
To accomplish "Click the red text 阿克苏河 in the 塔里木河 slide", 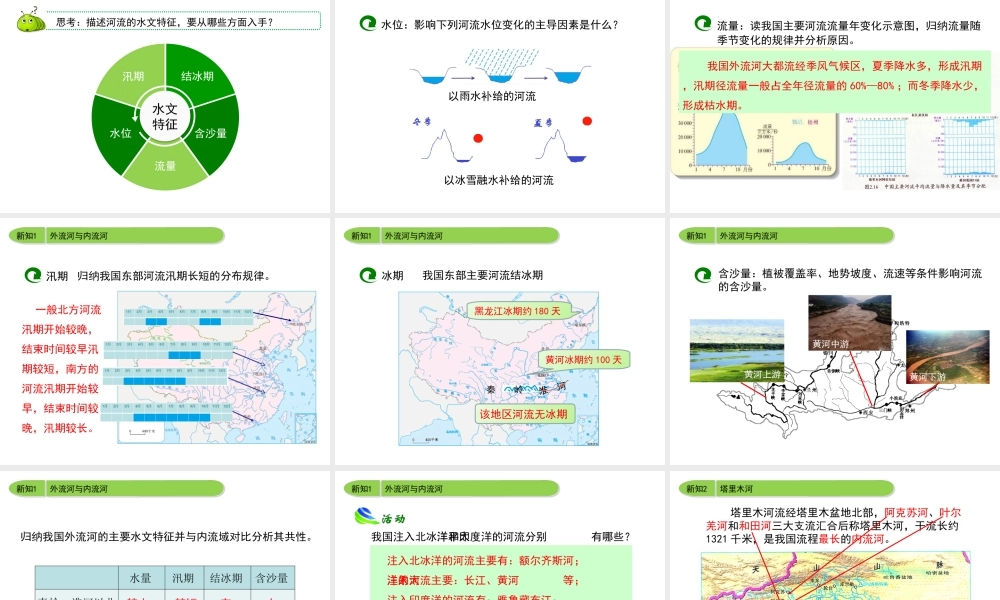I will [906, 512].
